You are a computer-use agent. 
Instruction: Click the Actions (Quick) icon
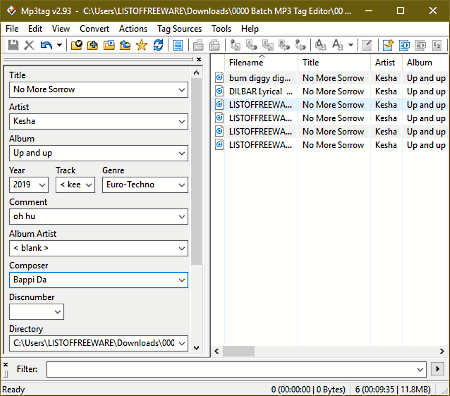point(338,45)
